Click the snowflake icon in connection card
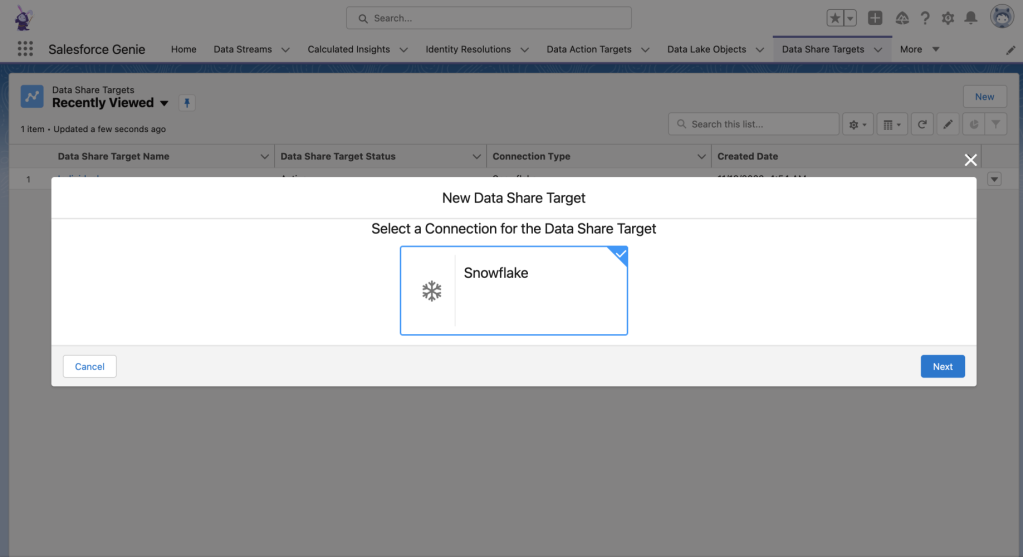This screenshot has width=1023, height=557. point(431,291)
